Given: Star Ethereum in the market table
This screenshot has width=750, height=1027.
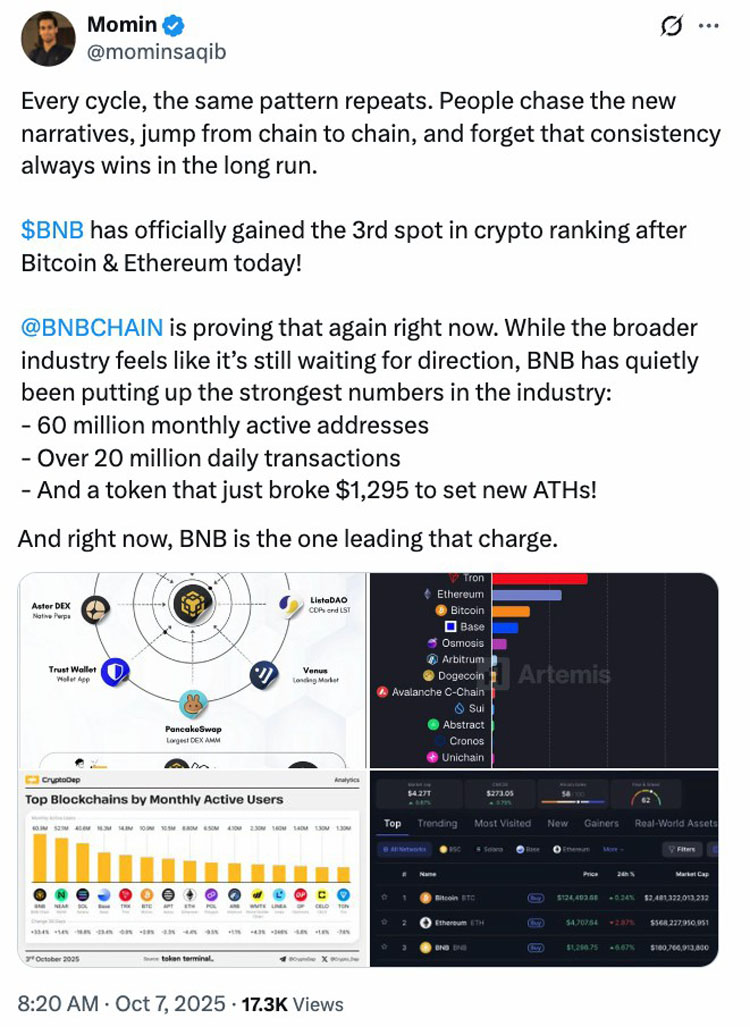Looking at the screenshot, I should click(385, 923).
